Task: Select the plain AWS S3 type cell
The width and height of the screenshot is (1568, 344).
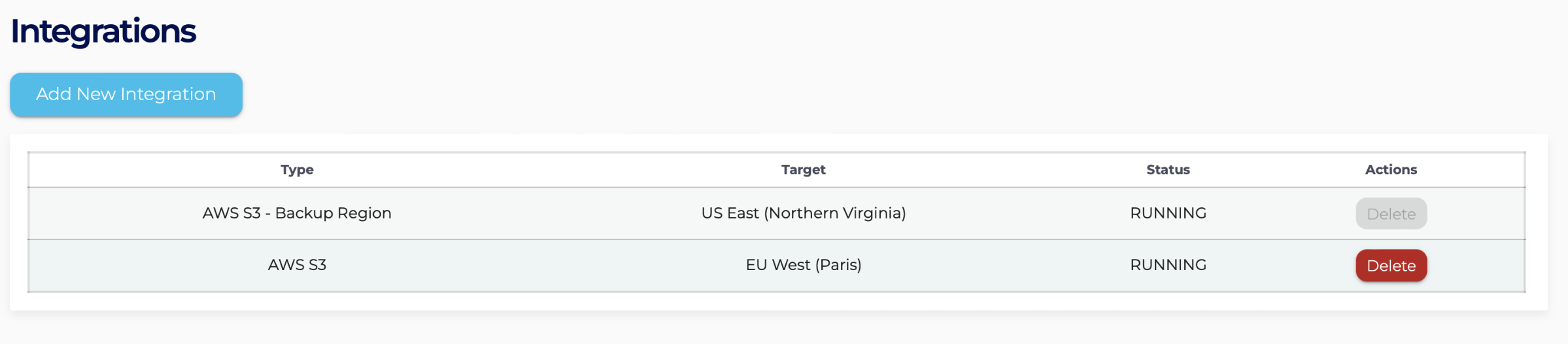Action: point(297,265)
